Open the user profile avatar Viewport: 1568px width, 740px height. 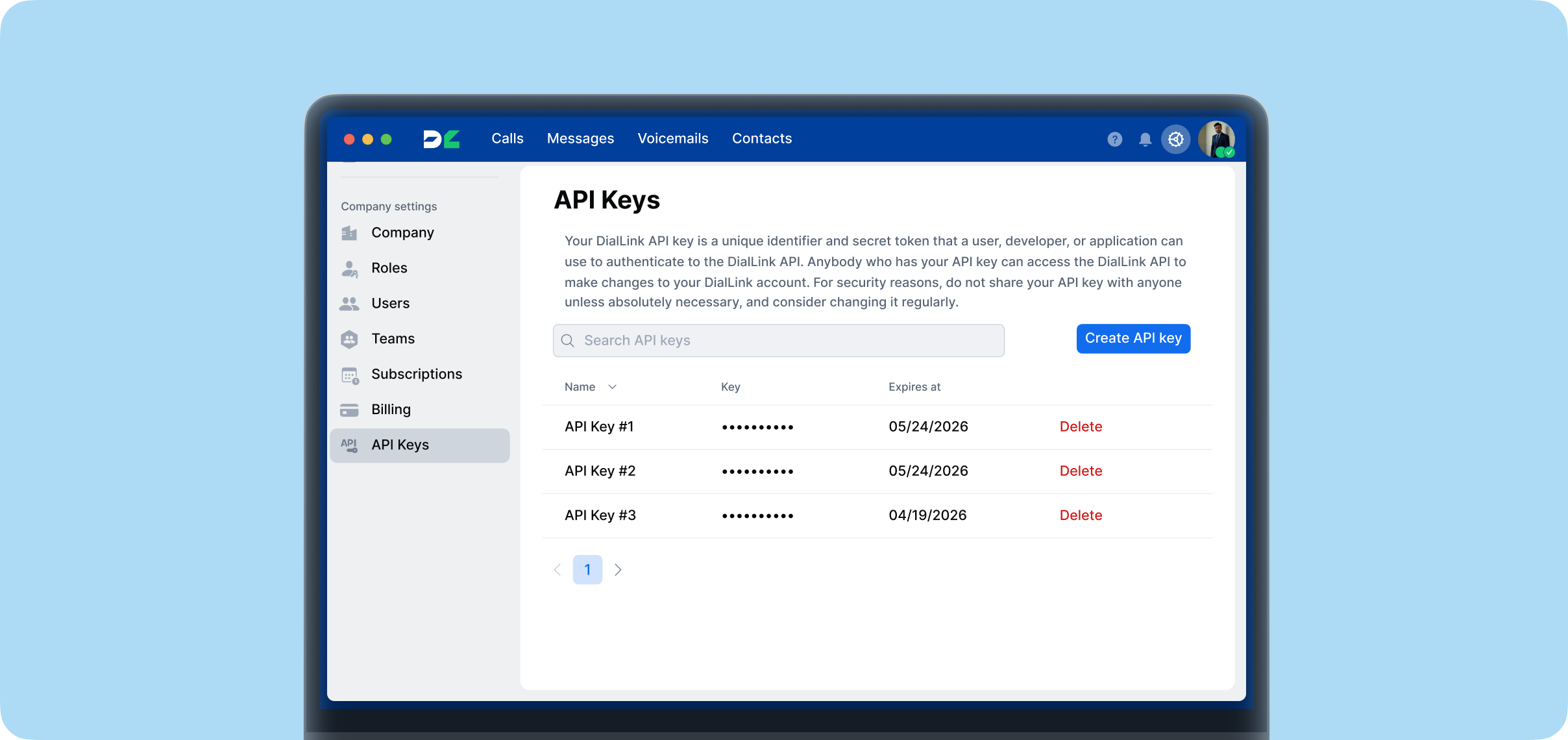(1216, 139)
